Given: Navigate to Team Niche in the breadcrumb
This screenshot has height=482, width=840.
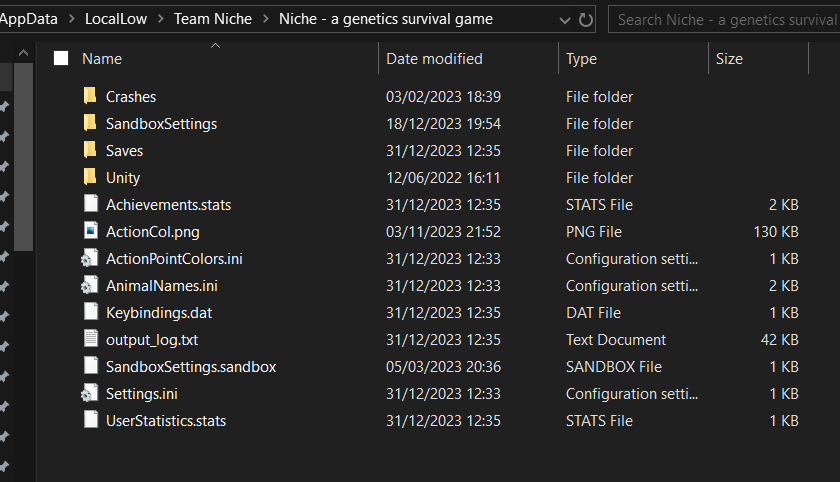Looking at the screenshot, I should (213, 19).
